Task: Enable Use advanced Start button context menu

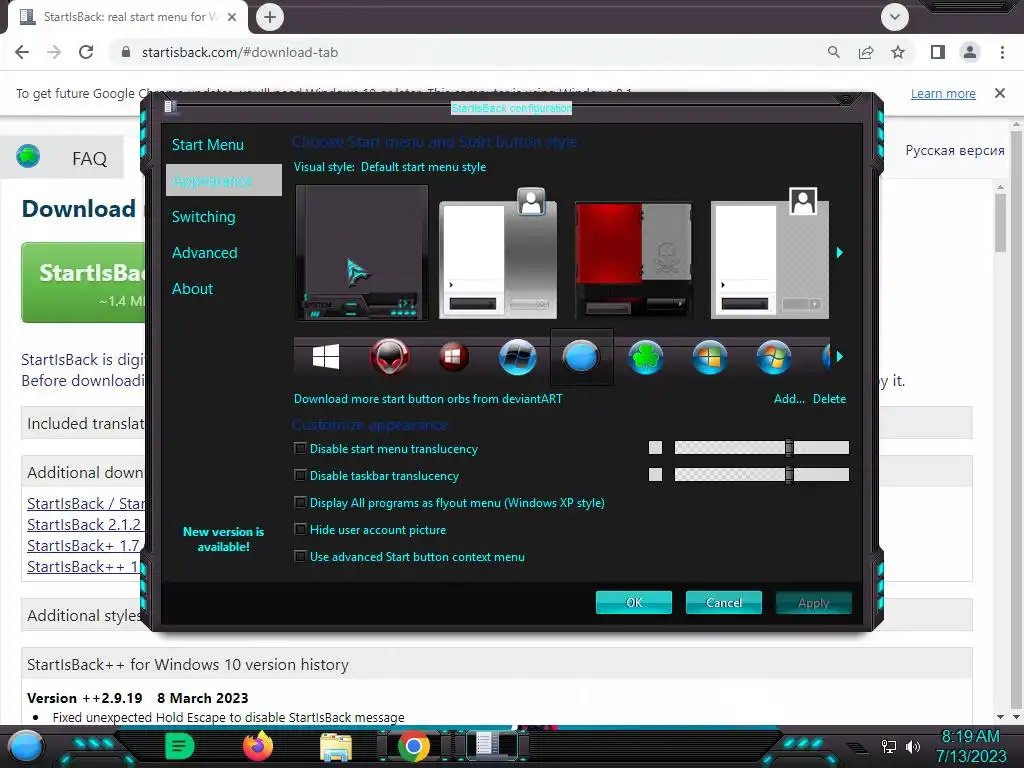Action: [x=300, y=556]
